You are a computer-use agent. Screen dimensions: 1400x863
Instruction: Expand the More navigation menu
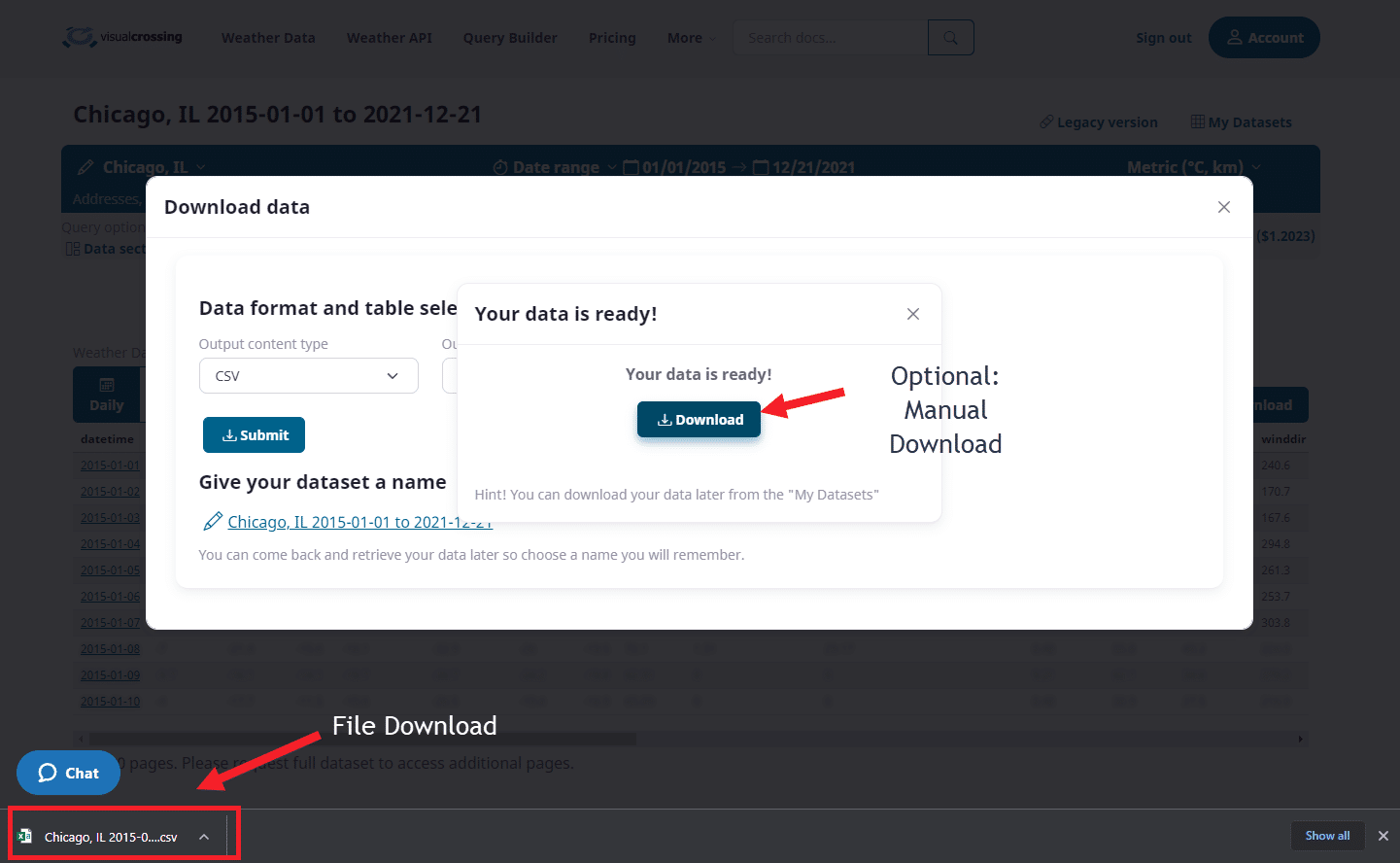(689, 37)
